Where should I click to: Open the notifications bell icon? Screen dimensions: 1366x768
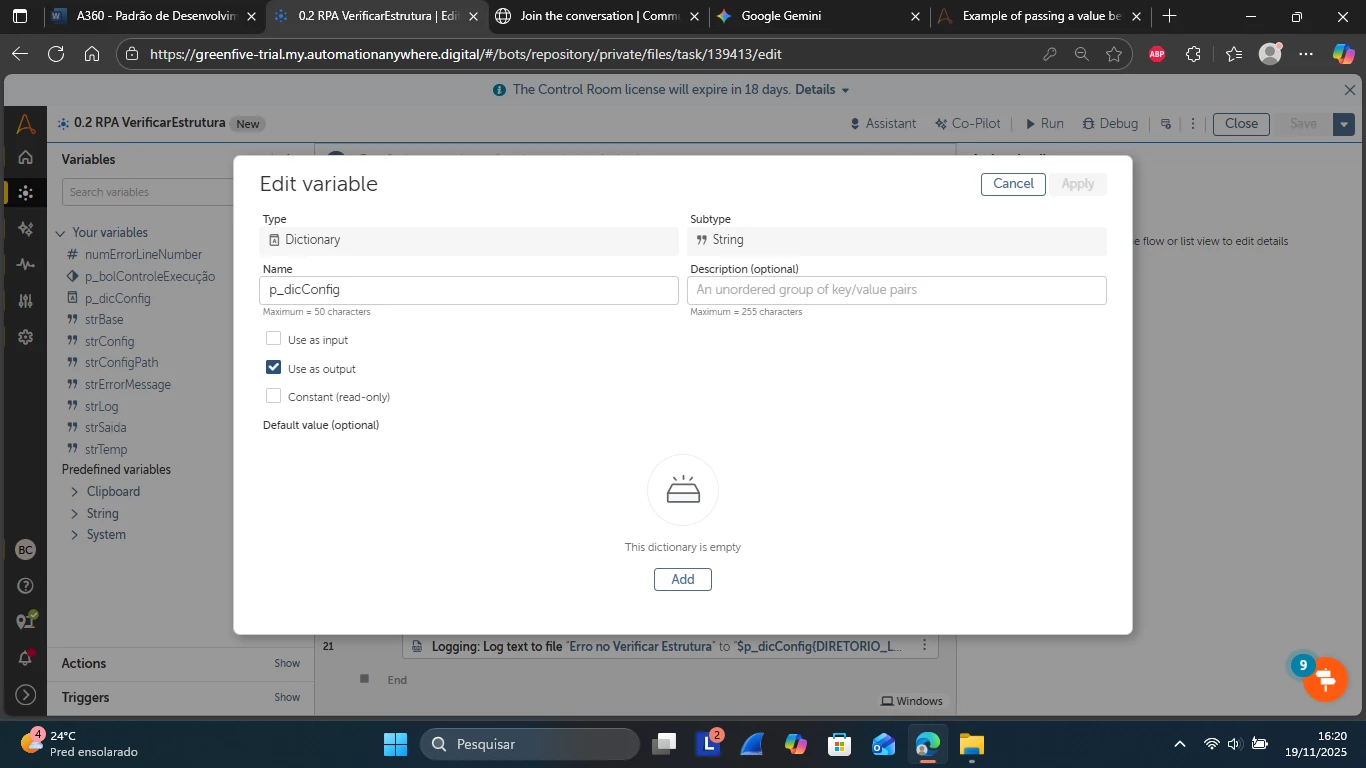click(x=26, y=658)
